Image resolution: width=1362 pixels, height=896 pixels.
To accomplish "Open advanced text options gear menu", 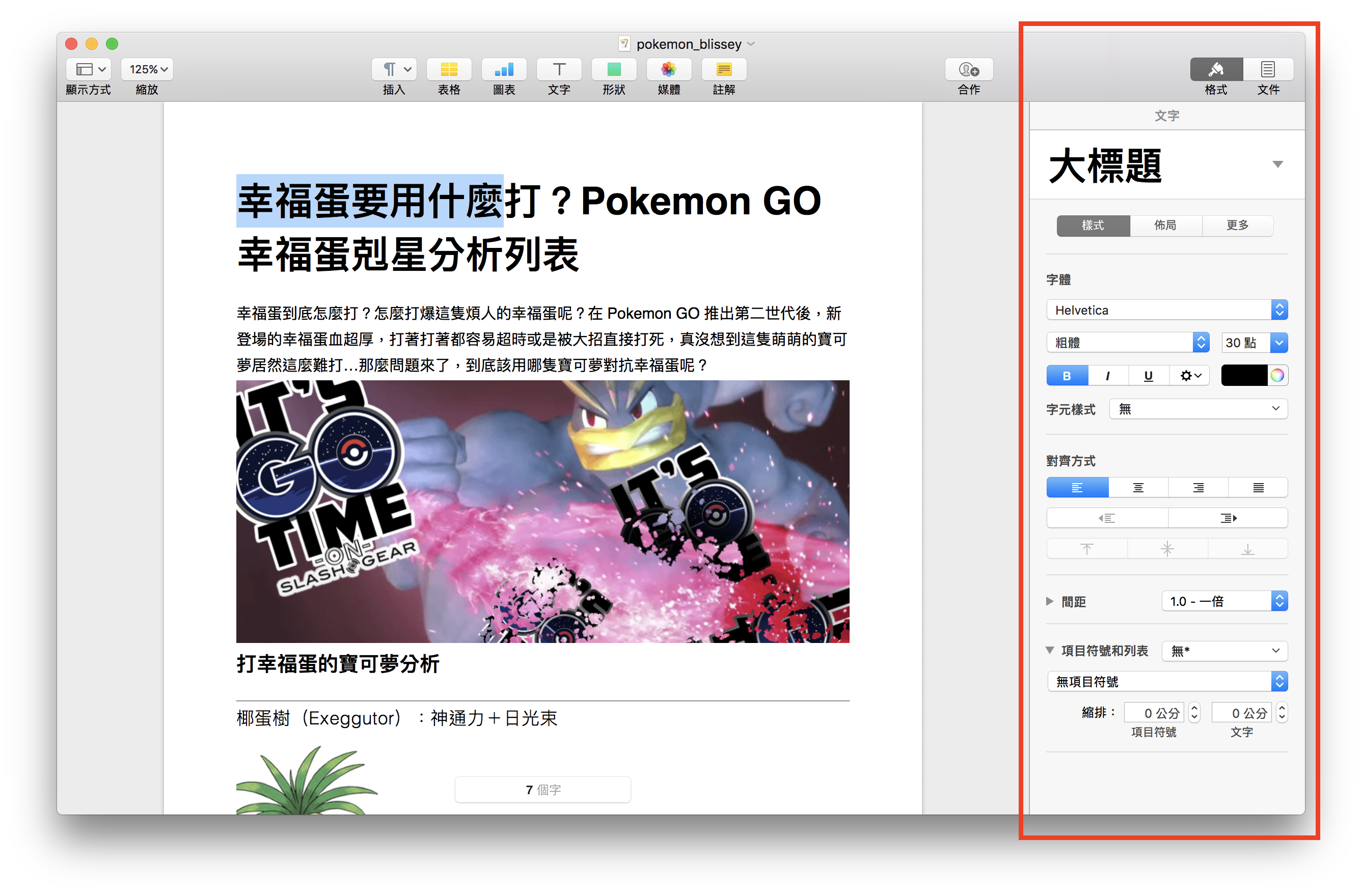I will coord(1190,376).
